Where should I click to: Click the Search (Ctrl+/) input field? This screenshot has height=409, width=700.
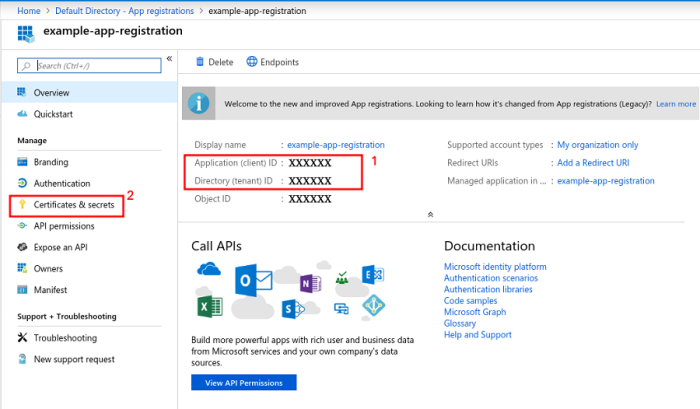click(x=89, y=66)
